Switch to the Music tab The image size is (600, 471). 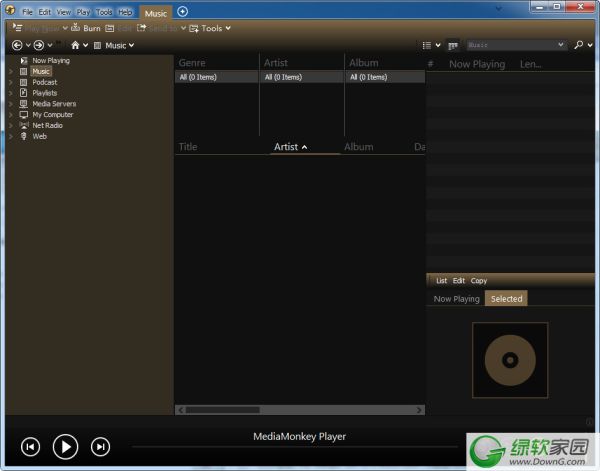click(x=156, y=13)
